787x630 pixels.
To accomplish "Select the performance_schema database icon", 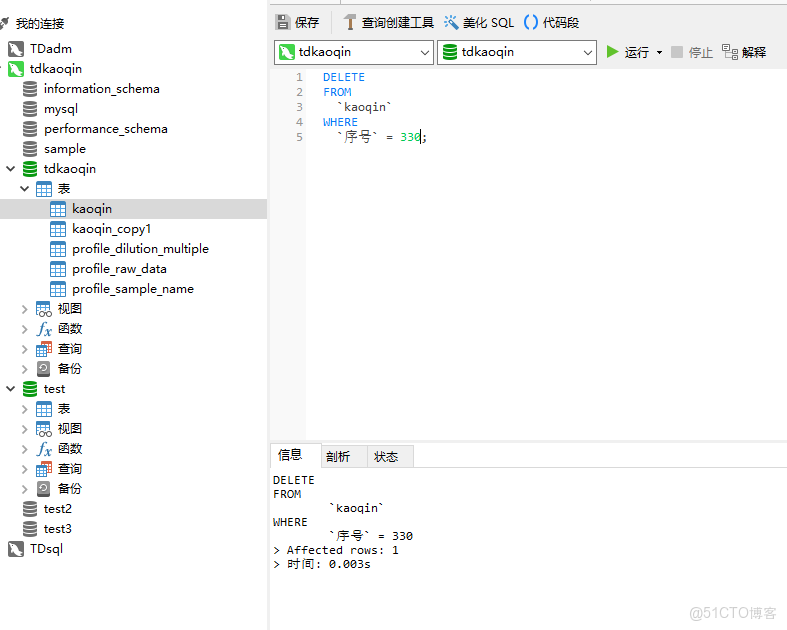I will (30, 129).
